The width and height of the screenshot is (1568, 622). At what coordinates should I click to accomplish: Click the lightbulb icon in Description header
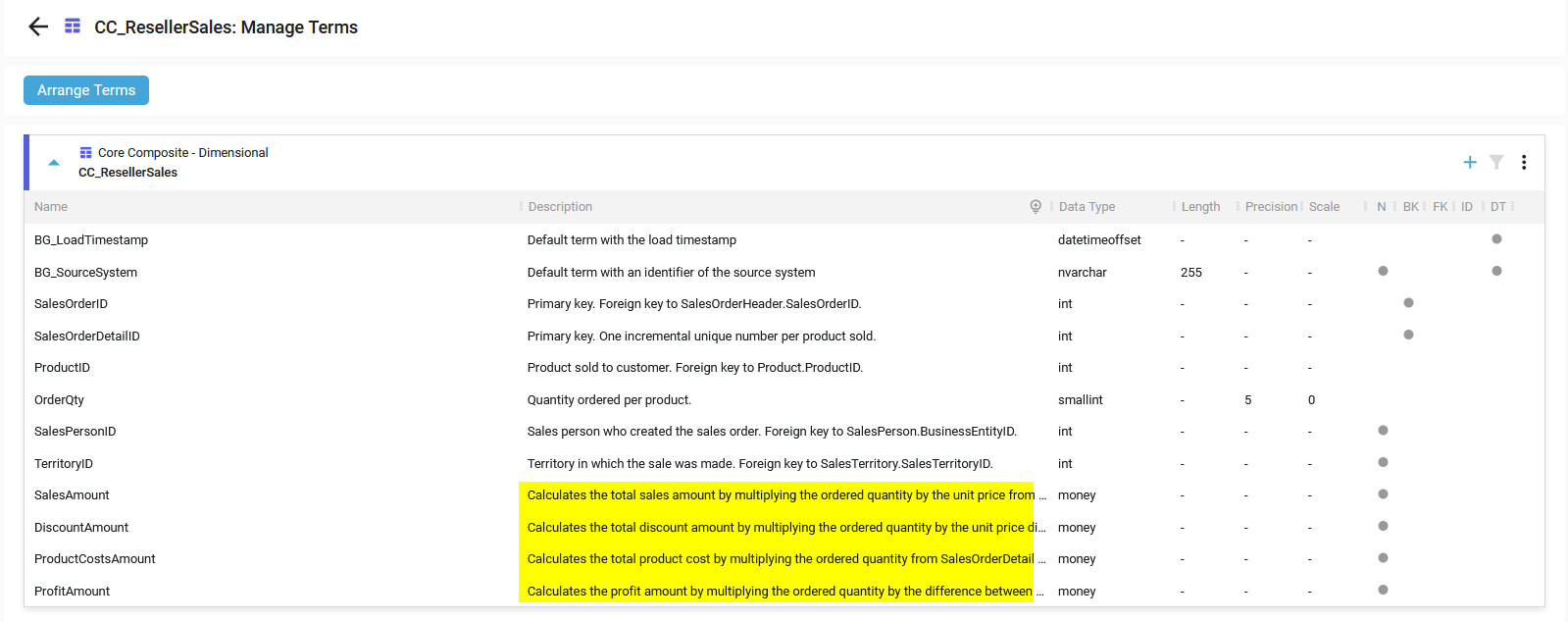click(1036, 206)
